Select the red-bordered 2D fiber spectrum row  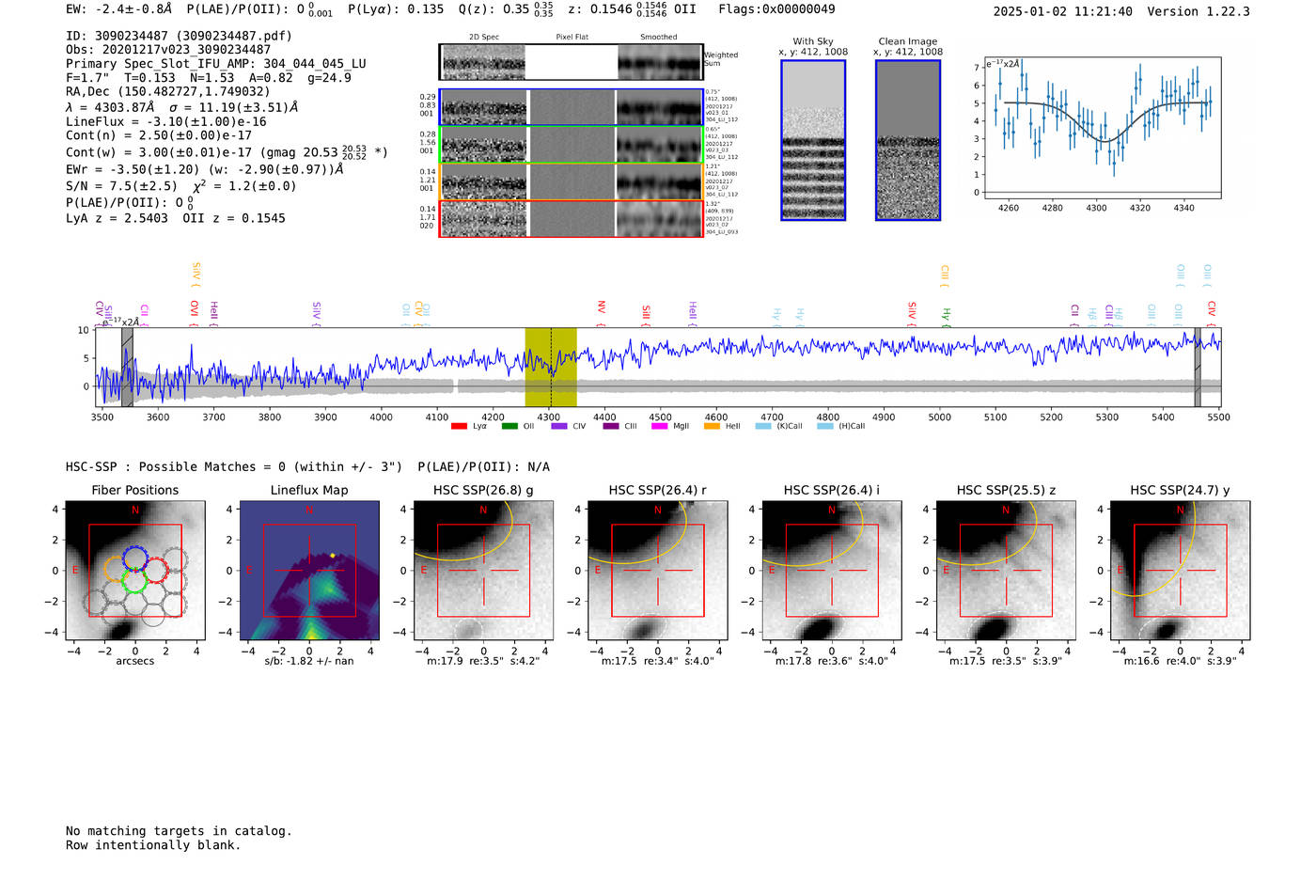(x=572, y=218)
